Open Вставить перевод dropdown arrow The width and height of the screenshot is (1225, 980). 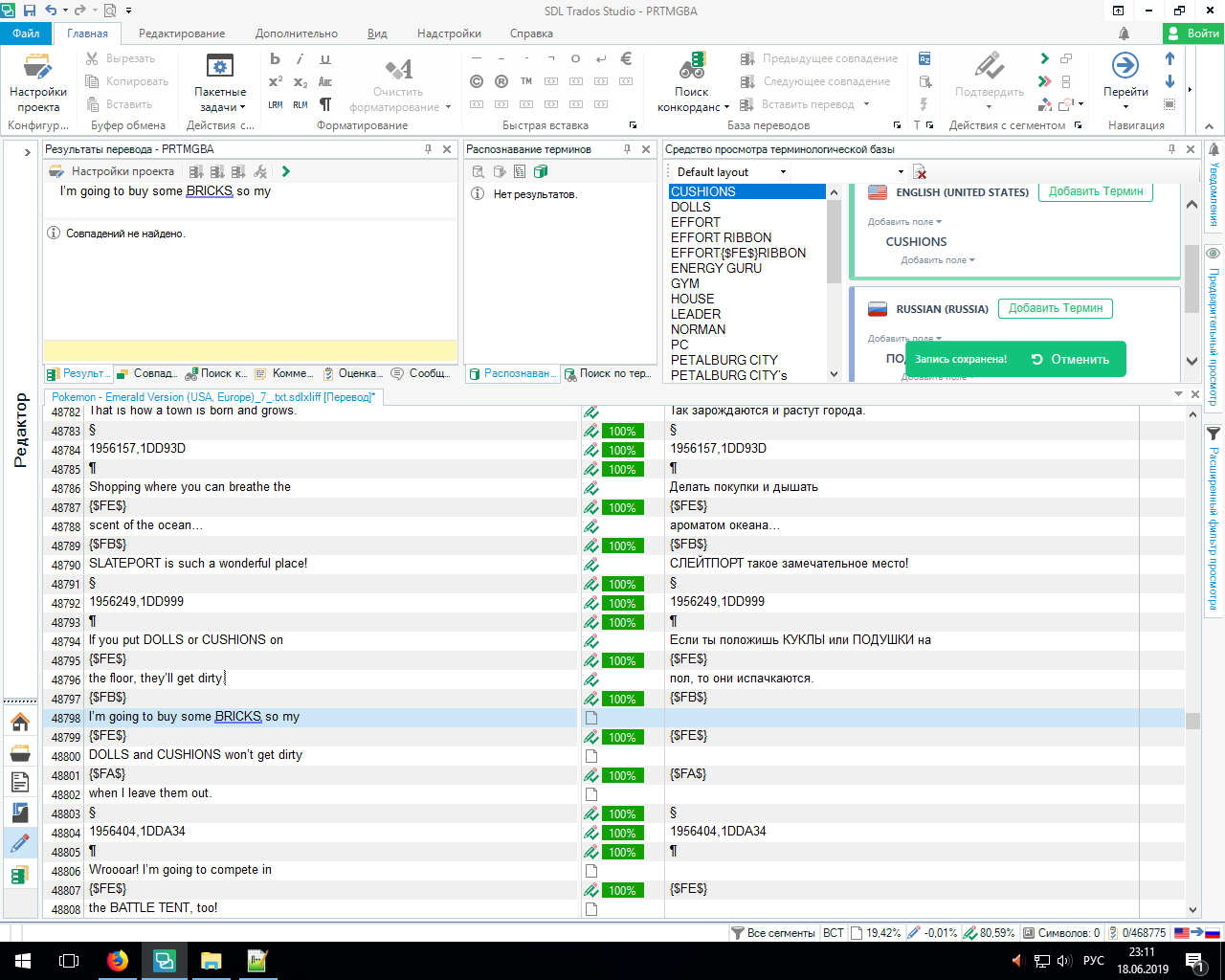click(x=867, y=104)
